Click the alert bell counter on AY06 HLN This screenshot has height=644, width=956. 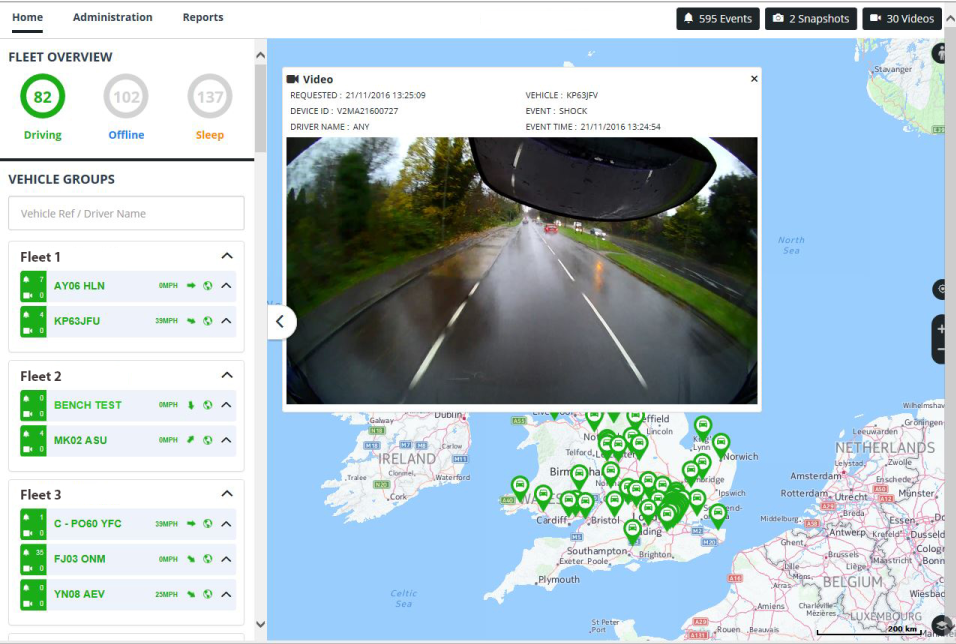(x=27, y=279)
